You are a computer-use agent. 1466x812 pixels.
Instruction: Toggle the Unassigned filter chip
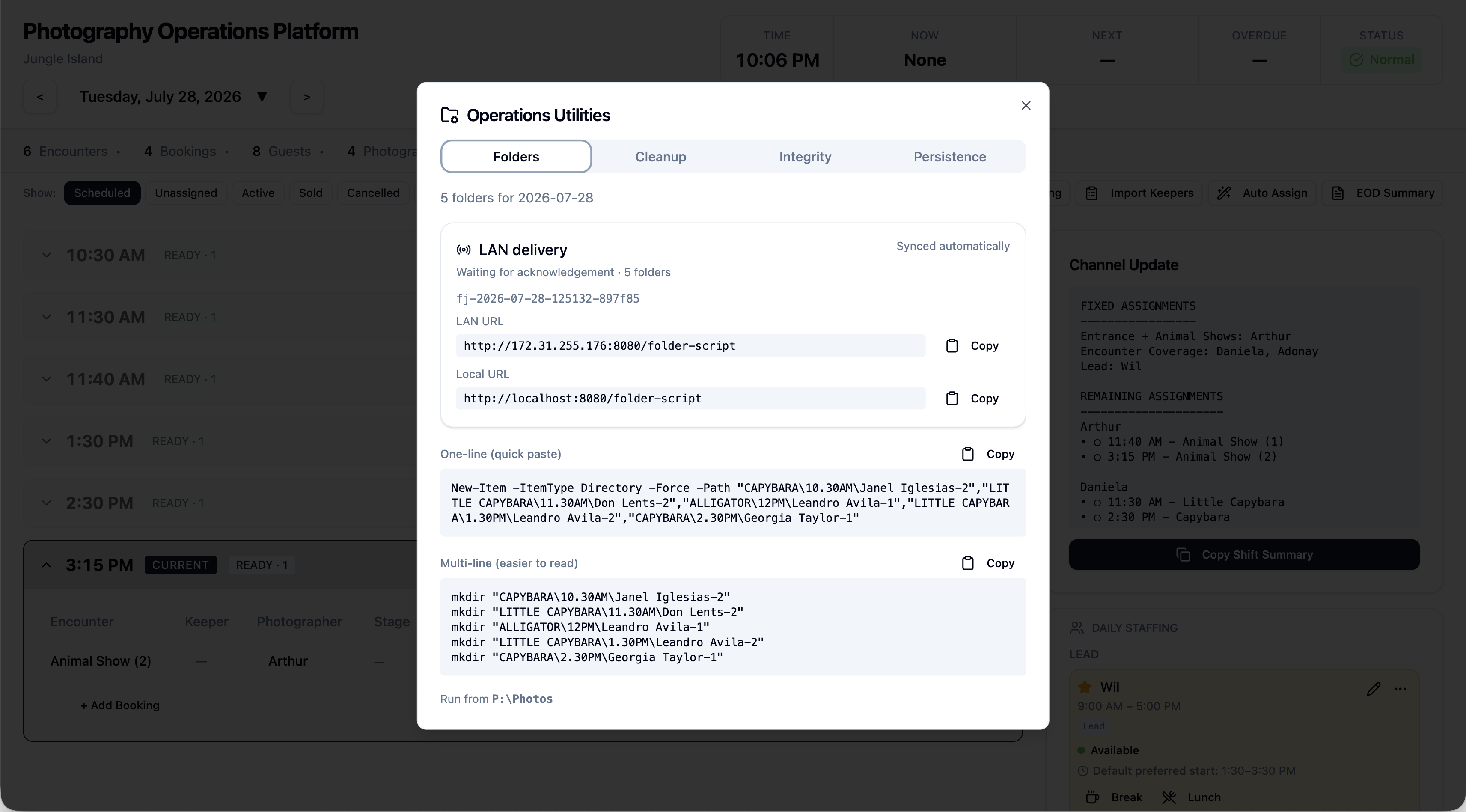pyautogui.click(x=185, y=193)
